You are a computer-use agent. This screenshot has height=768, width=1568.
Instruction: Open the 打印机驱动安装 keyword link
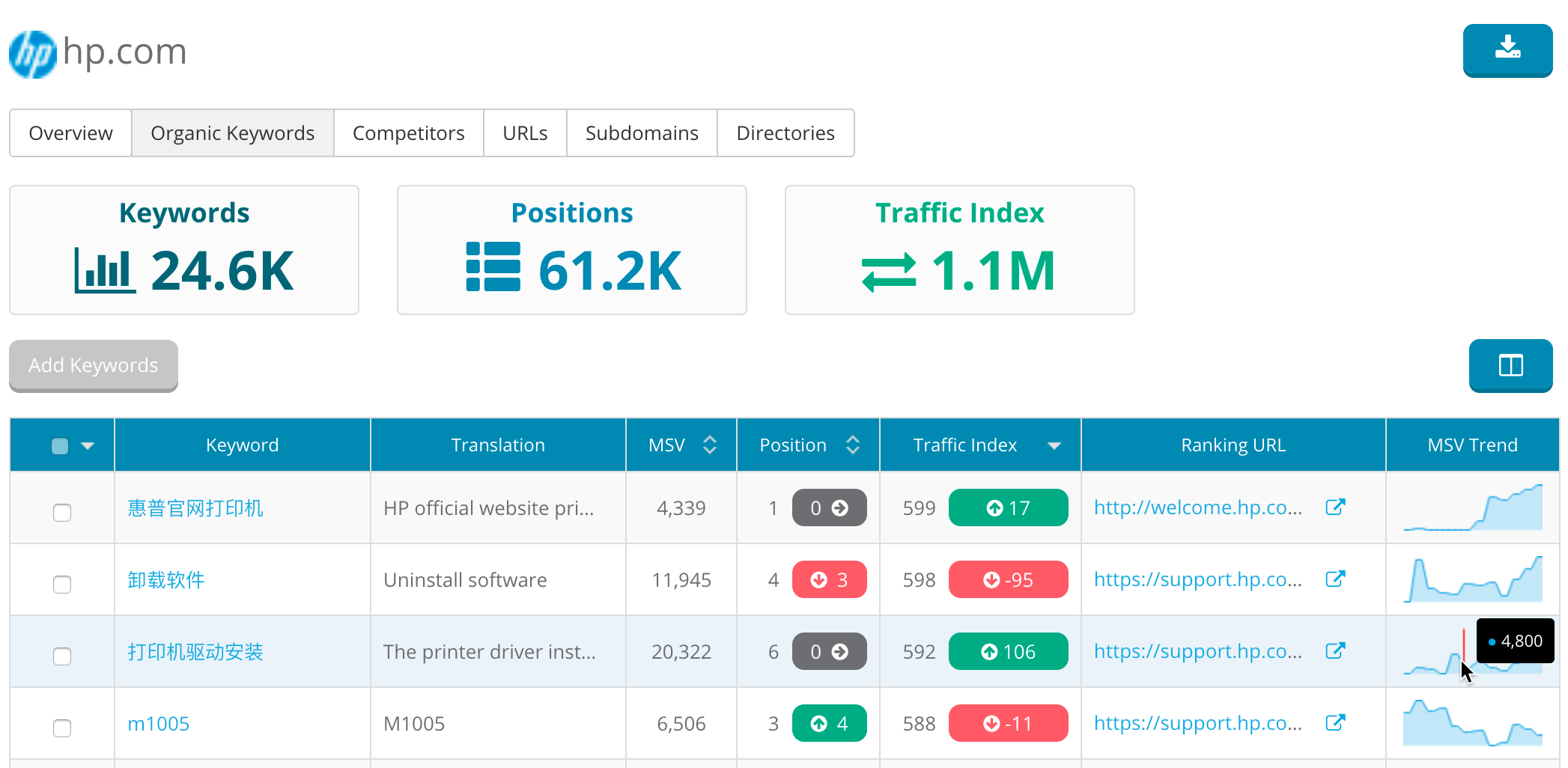(x=195, y=652)
